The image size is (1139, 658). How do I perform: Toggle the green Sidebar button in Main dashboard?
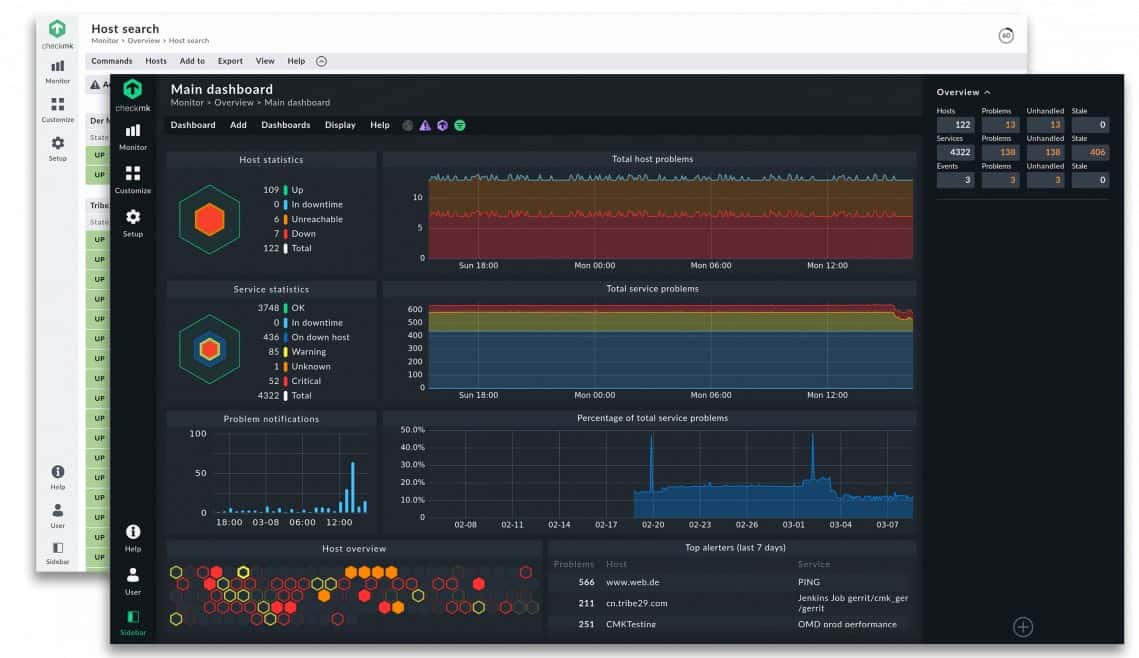pyautogui.click(x=132, y=622)
